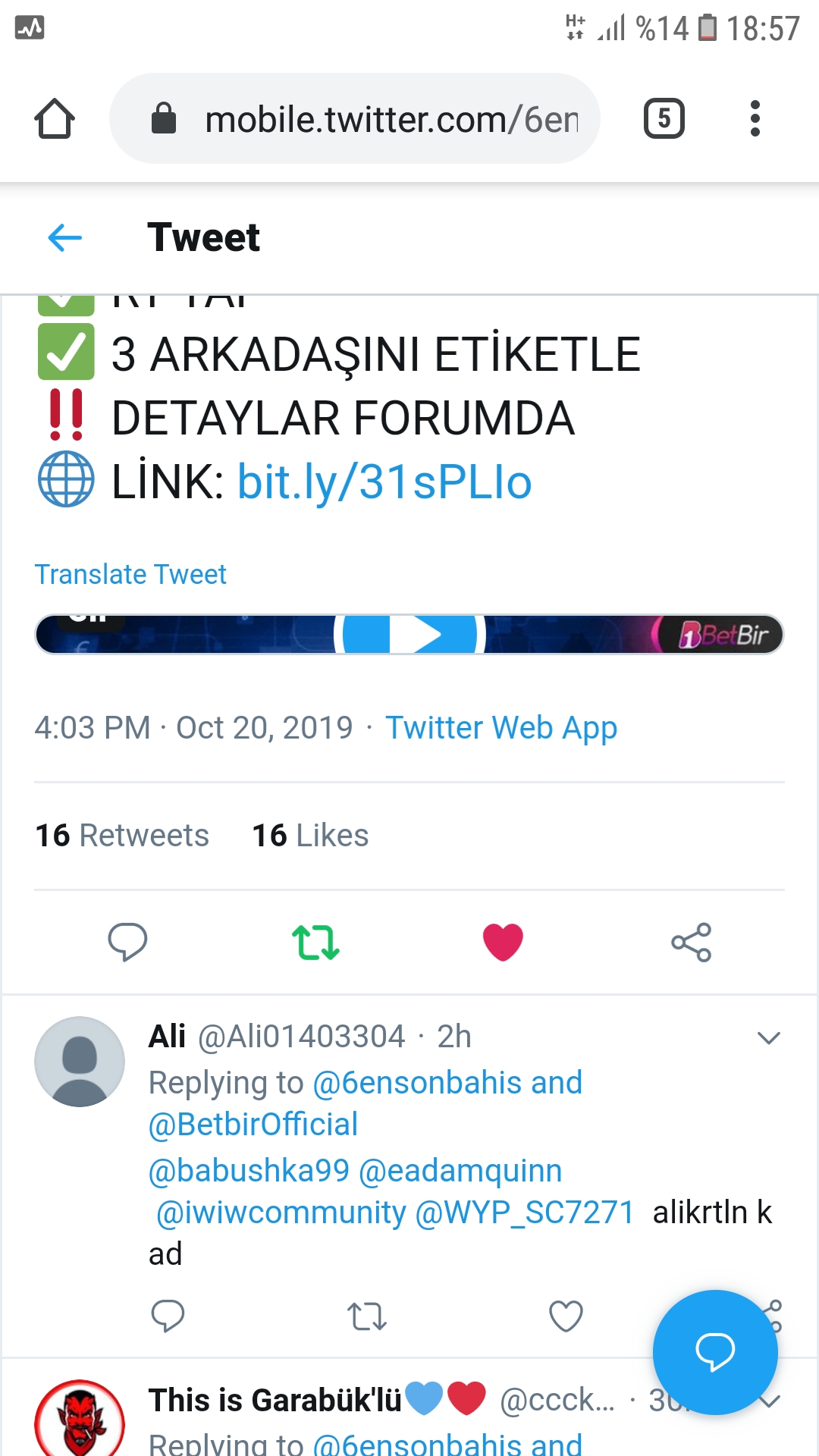
Task: Expand options chevron on Ali's reply
Action: pyautogui.click(x=769, y=1037)
